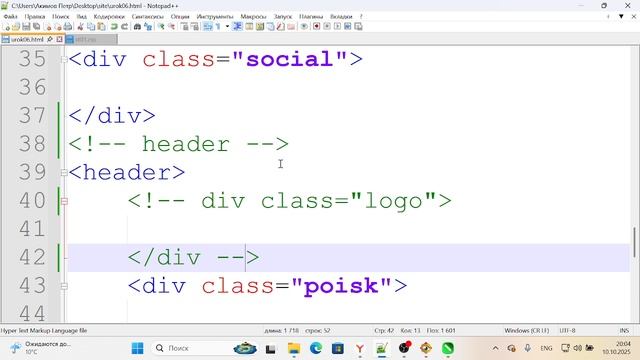The height and width of the screenshot is (360, 640).
Task: Open the document list down-arrow at top right
Action: click(621, 16)
